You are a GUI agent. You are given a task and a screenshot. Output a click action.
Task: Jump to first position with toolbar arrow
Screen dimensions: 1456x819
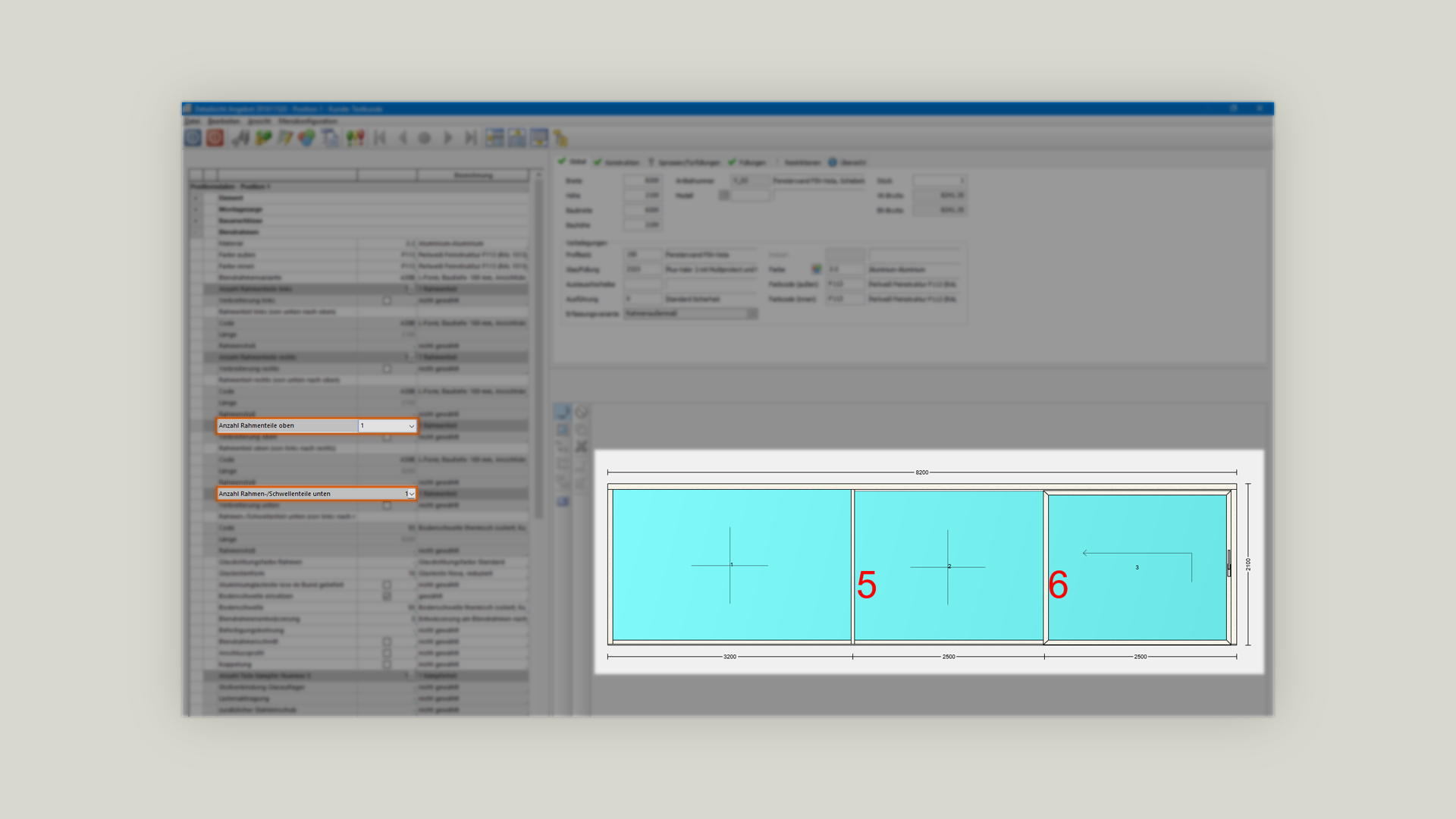pyautogui.click(x=381, y=138)
